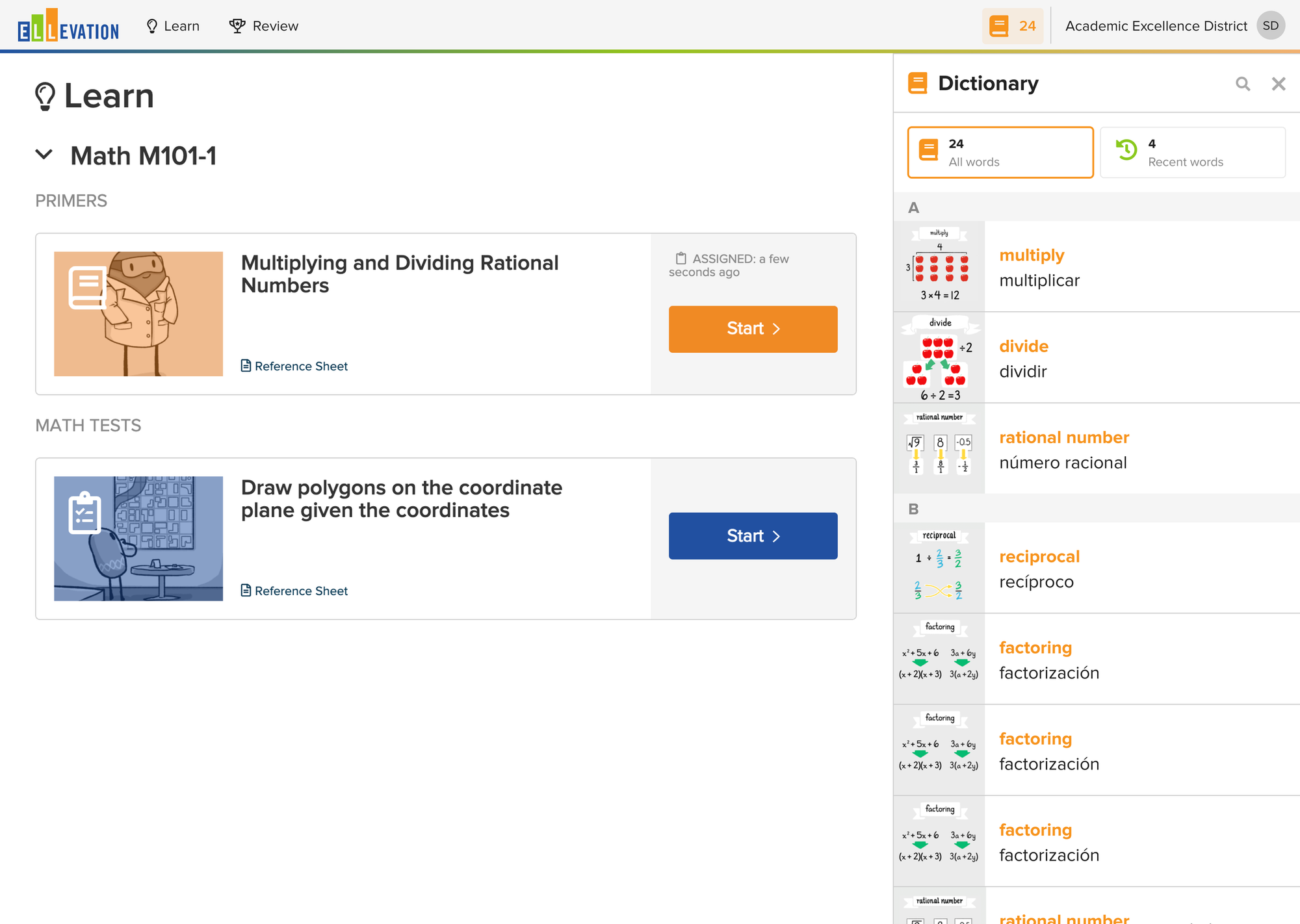
Task: Click the Academic Excellence District name
Action: point(1156,26)
